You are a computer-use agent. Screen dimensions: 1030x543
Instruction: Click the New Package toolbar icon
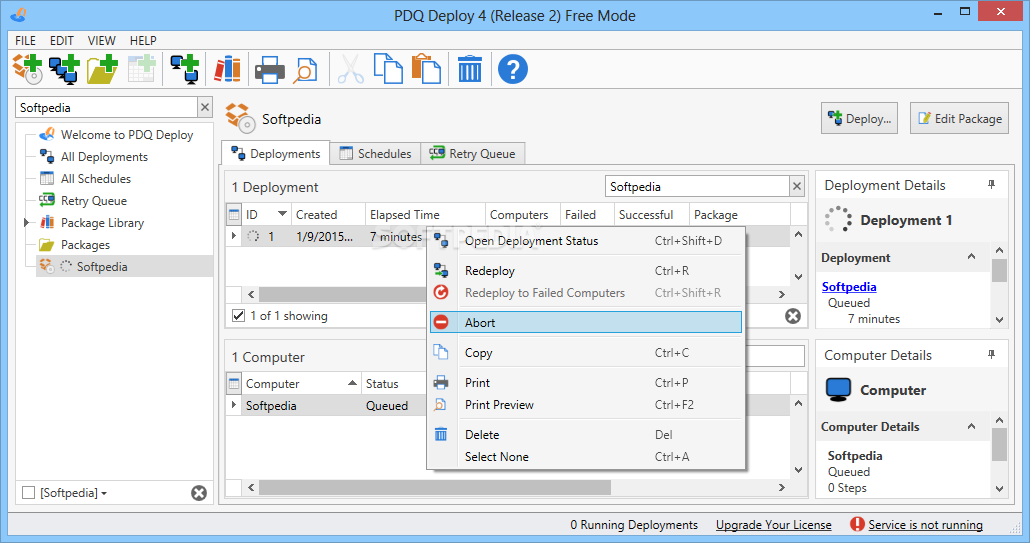pyautogui.click(x=28, y=69)
